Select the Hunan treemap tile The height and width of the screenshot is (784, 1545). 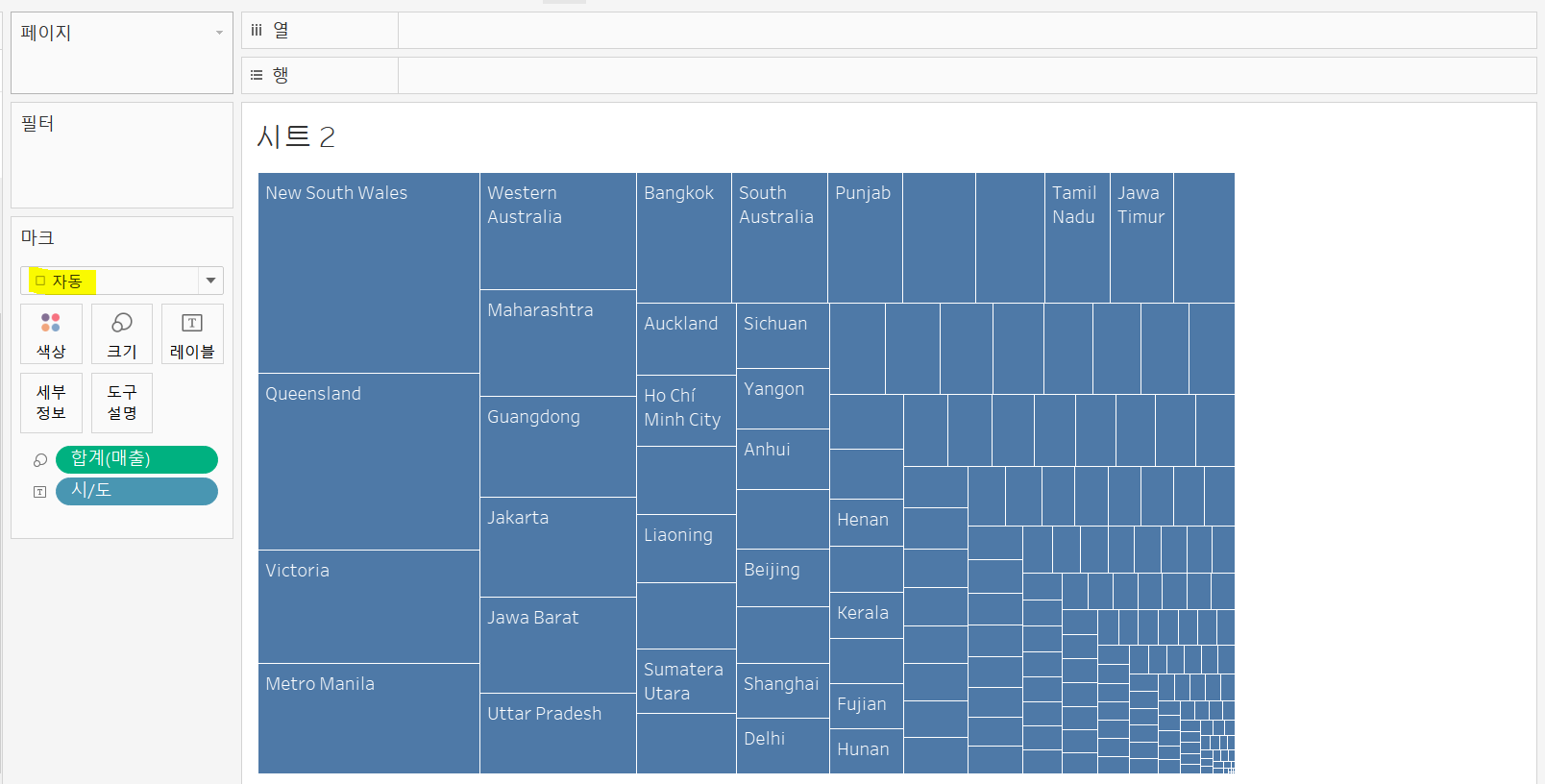867,751
